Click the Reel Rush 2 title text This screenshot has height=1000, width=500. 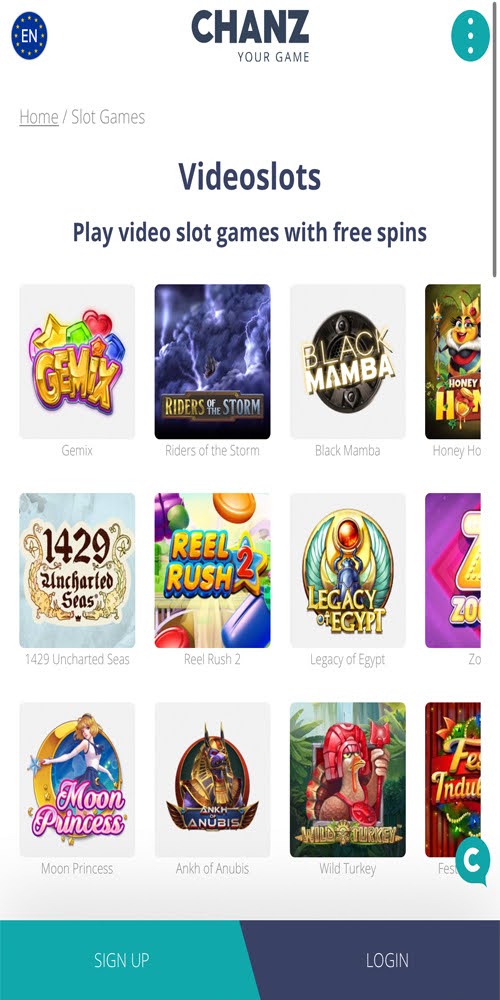click(212, 659)
